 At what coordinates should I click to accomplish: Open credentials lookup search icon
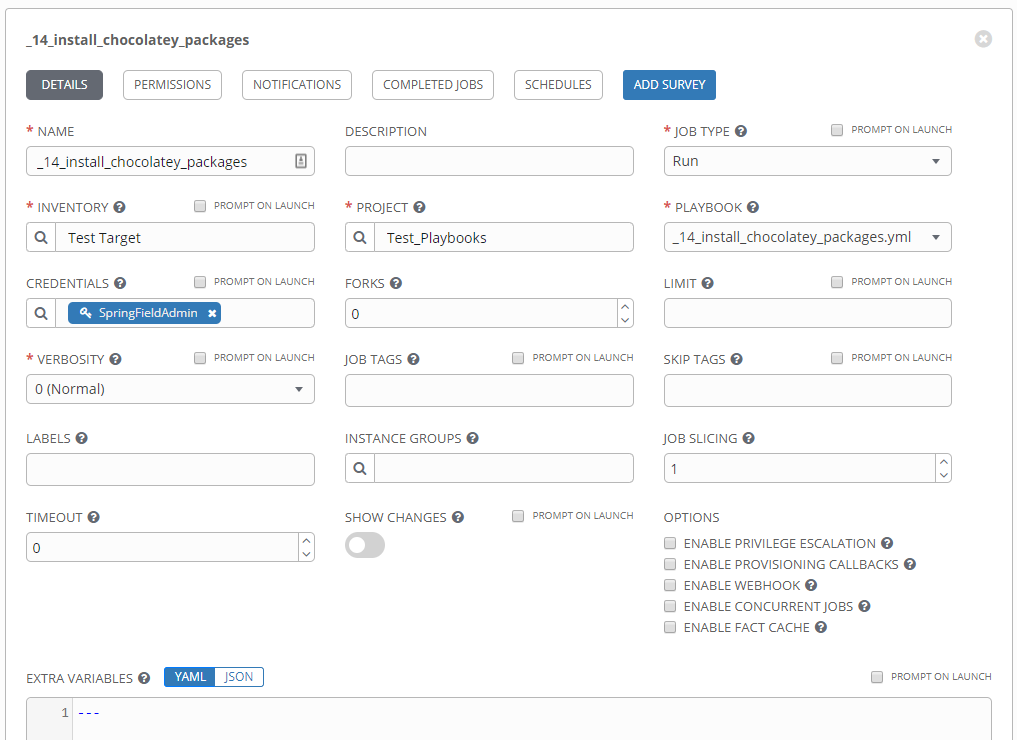pos(41,313)
